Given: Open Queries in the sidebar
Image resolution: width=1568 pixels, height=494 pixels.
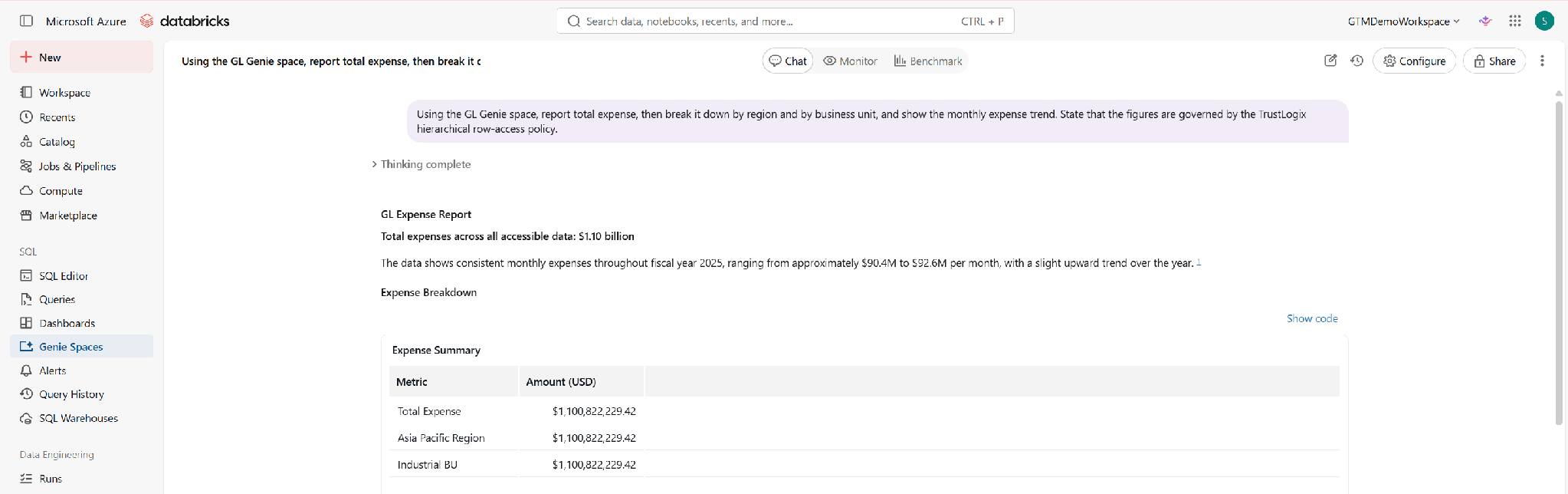Looking at the screenshot, I should (x=82, y=299).
